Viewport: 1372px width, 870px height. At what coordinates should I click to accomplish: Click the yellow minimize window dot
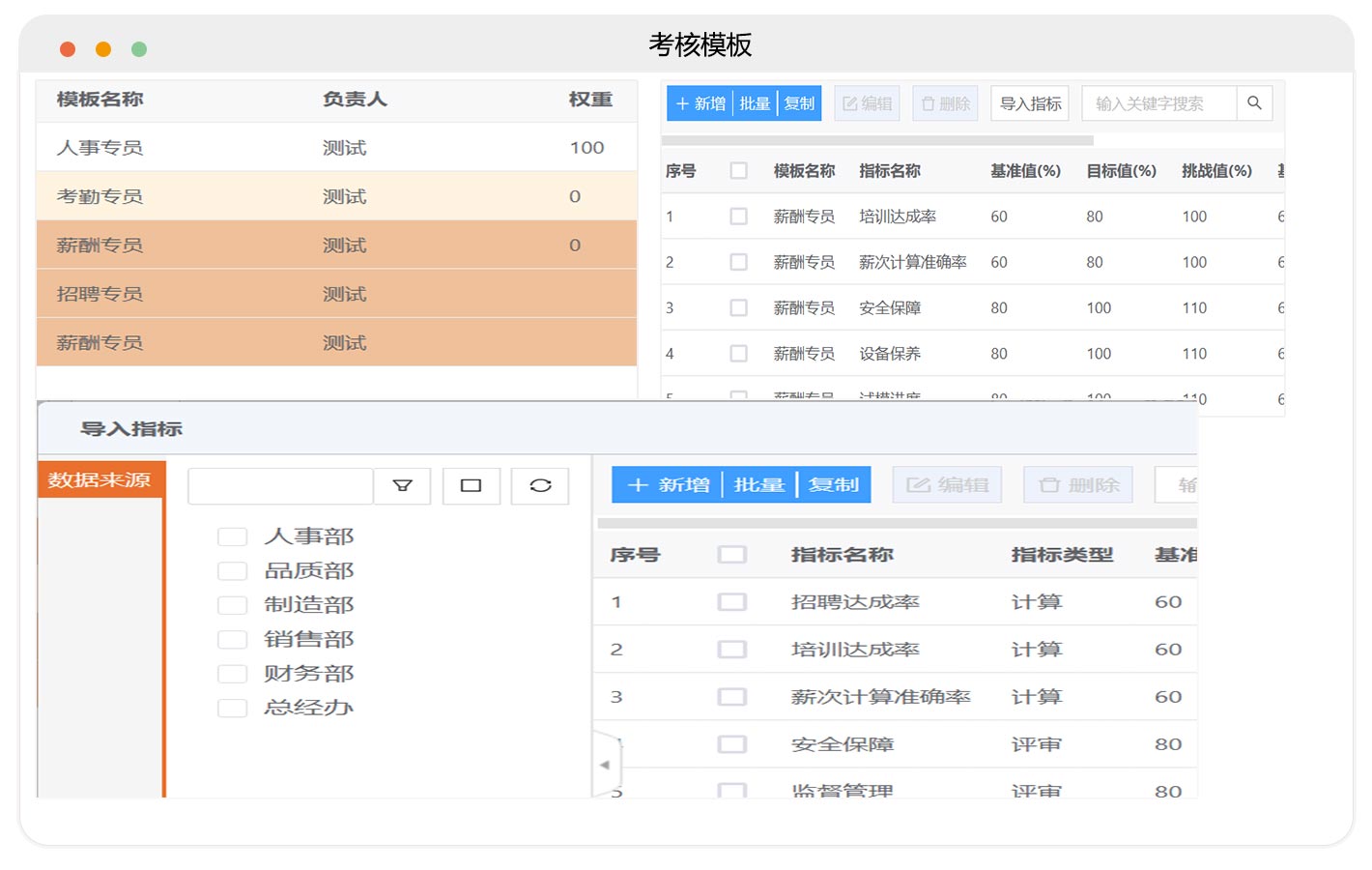coord(103,49)
